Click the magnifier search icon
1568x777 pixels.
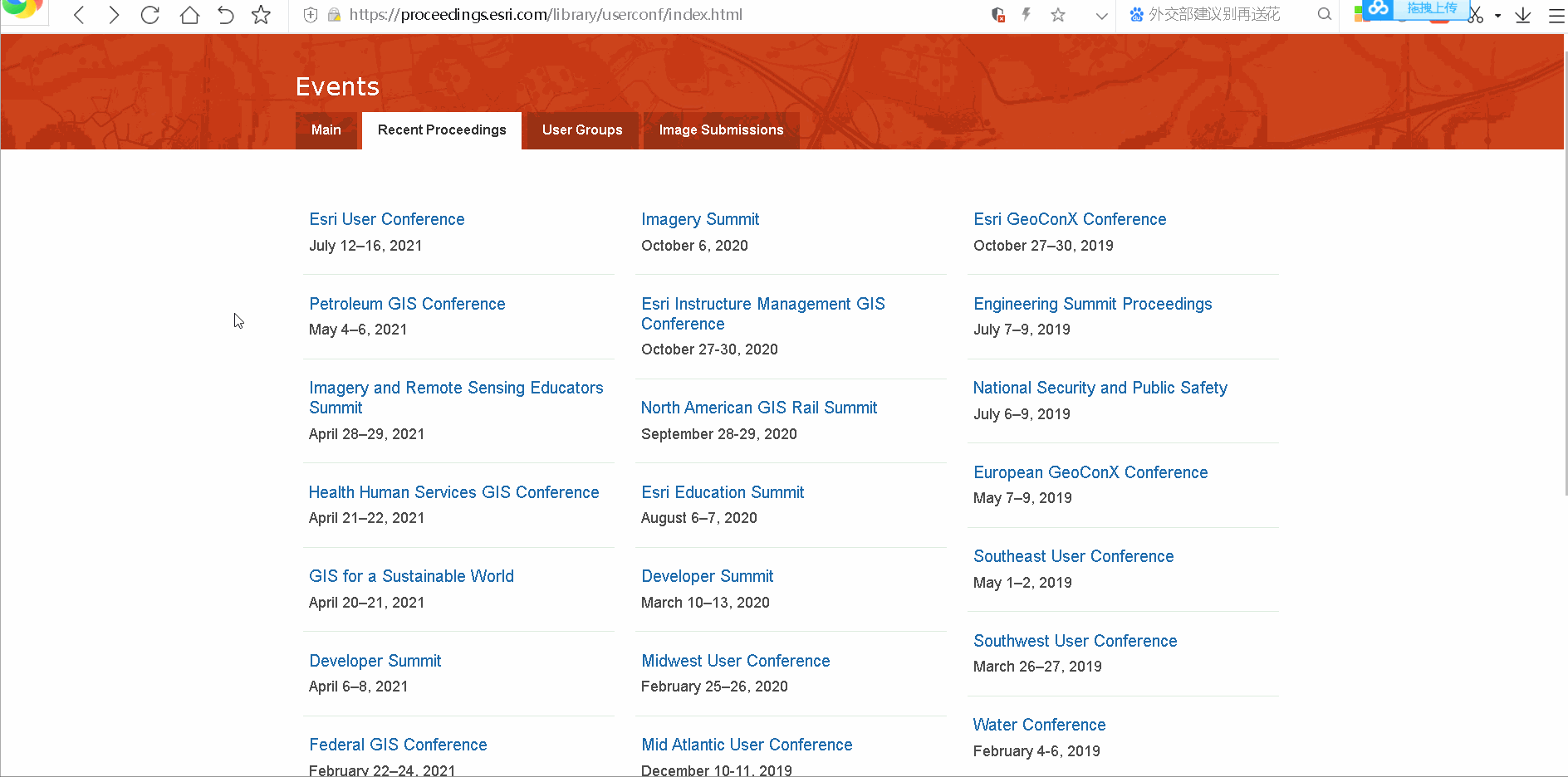(x=1325, y=14)
